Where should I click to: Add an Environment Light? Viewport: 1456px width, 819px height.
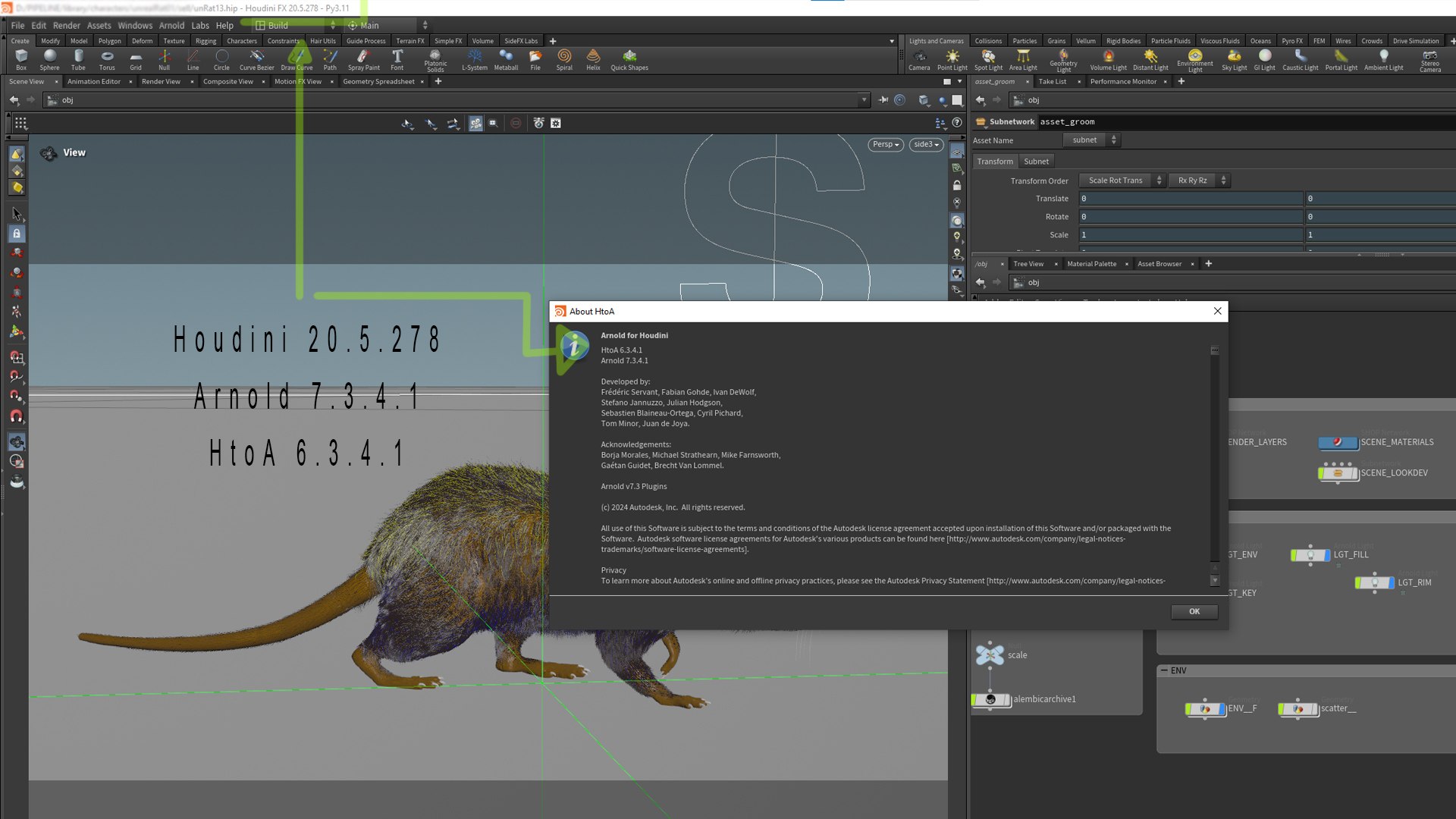(1195, 61)
